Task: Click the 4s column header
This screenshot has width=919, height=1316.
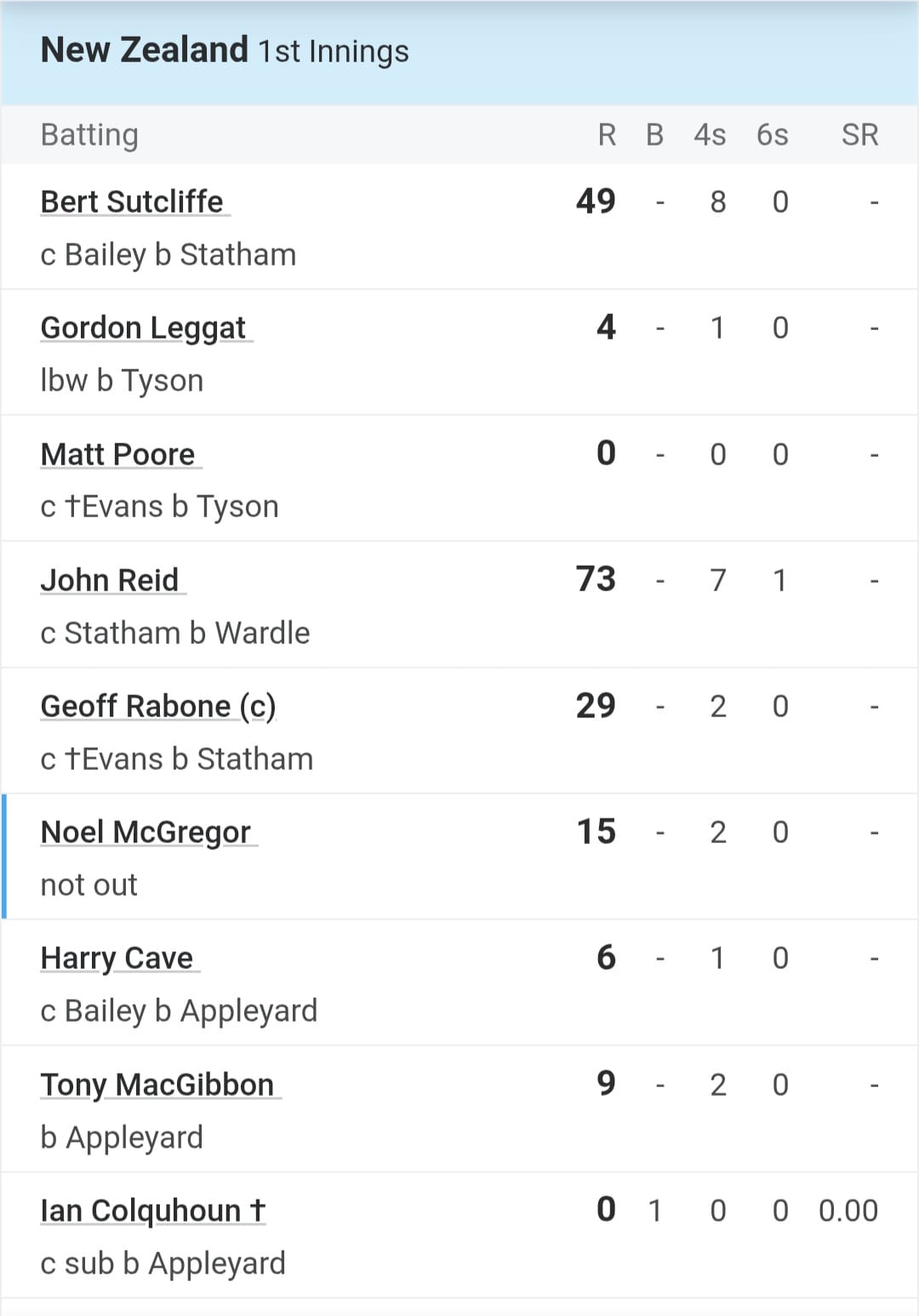Action: tap(710, 135)
